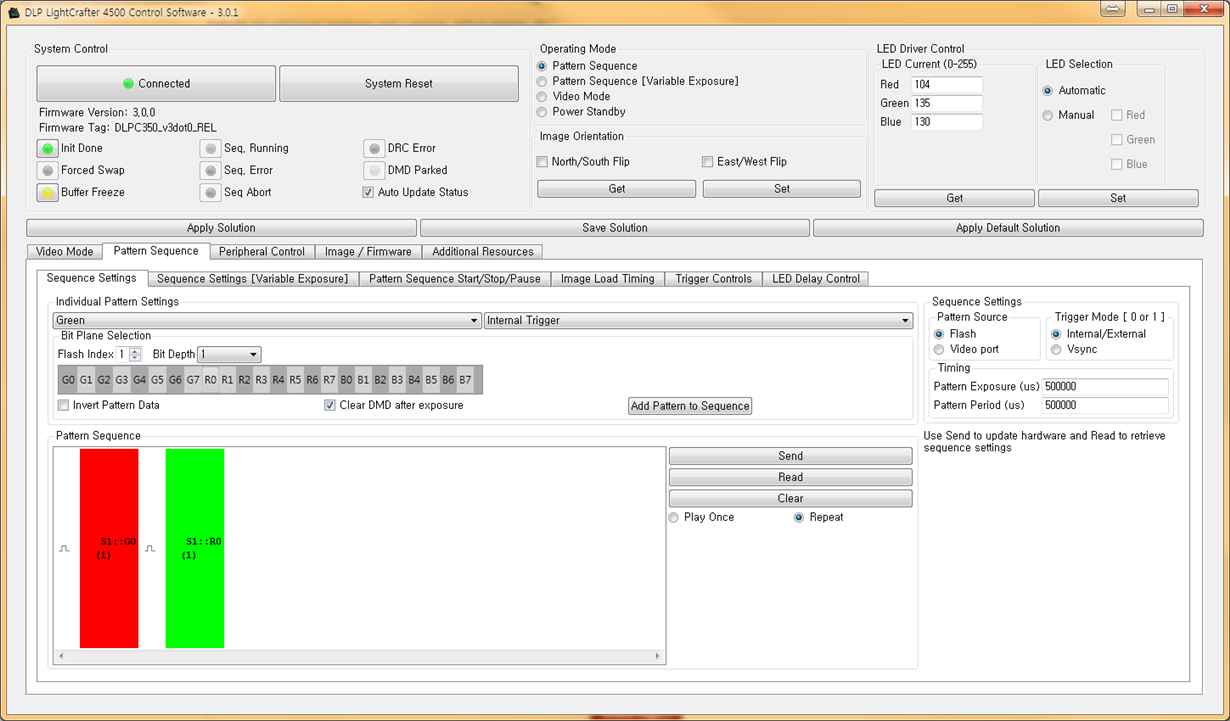1230x721 pixels.
Task: Toggle Invert Pattern Data checkbox
Action: (x=63, y=405)
